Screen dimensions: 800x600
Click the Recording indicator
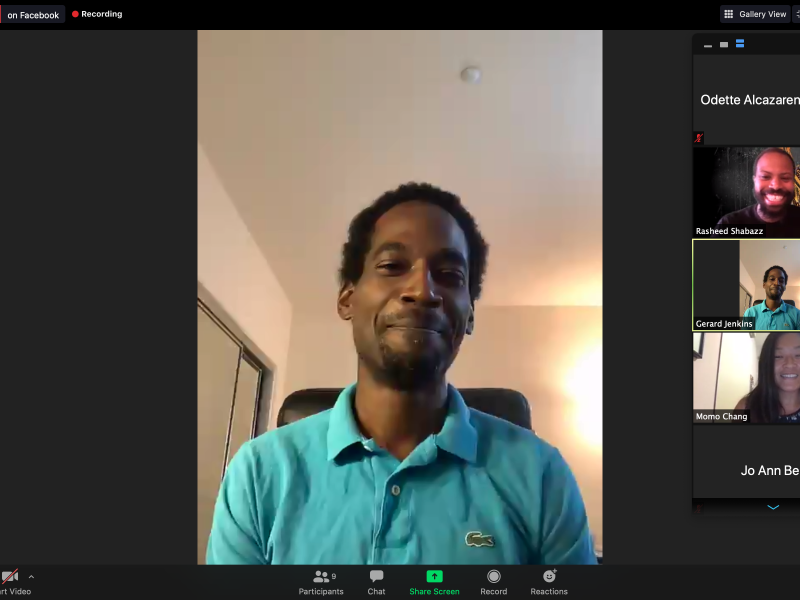[x=97, y=14]
